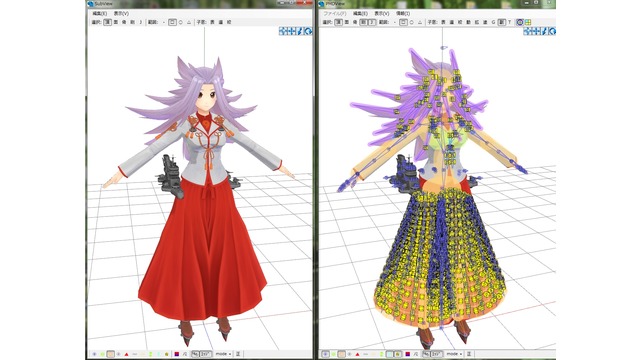Toggle vertex selection in SubView toolbar
The image size is (640, 360).
coord(108,22)
